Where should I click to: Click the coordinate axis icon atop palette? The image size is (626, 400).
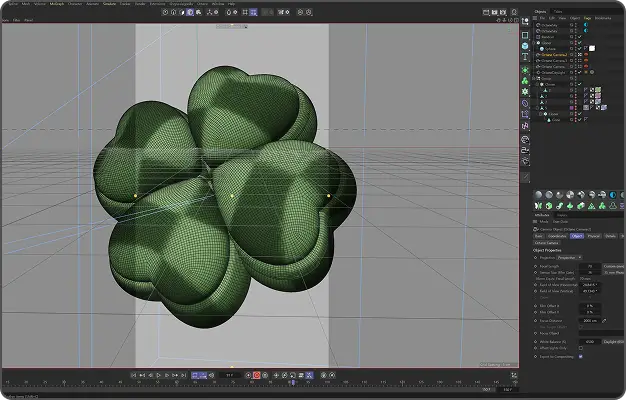point(525,22)
